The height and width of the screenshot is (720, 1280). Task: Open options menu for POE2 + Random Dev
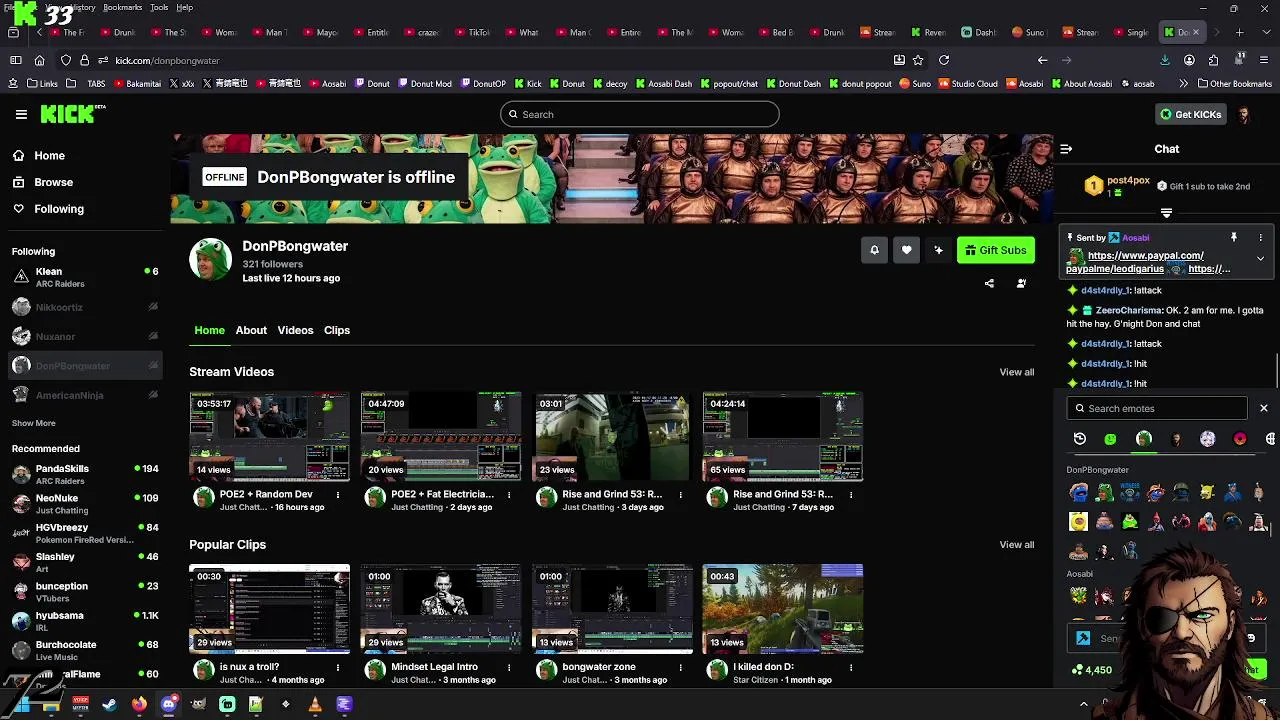point(338,494)
